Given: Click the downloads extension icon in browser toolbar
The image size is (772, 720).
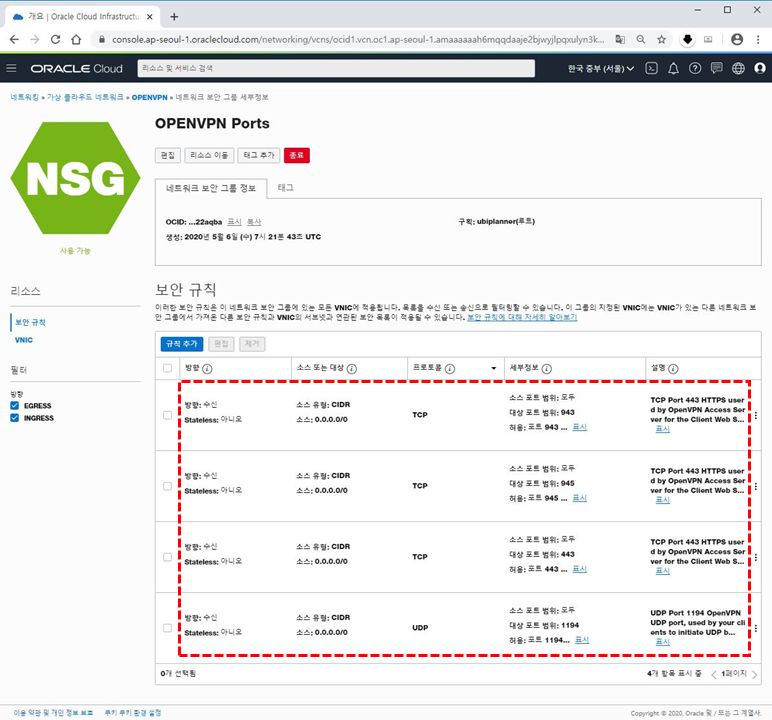Looking at the screenshot, I should pos(687,39).
